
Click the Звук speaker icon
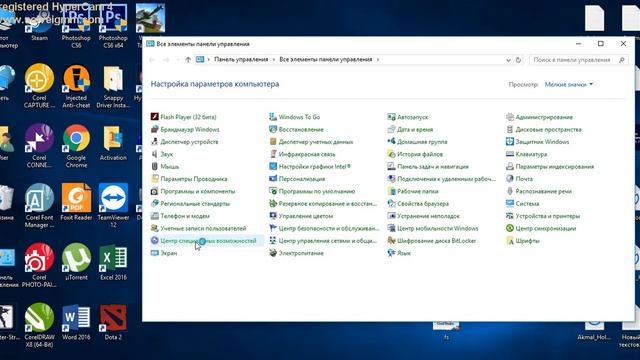coord(154,154)
